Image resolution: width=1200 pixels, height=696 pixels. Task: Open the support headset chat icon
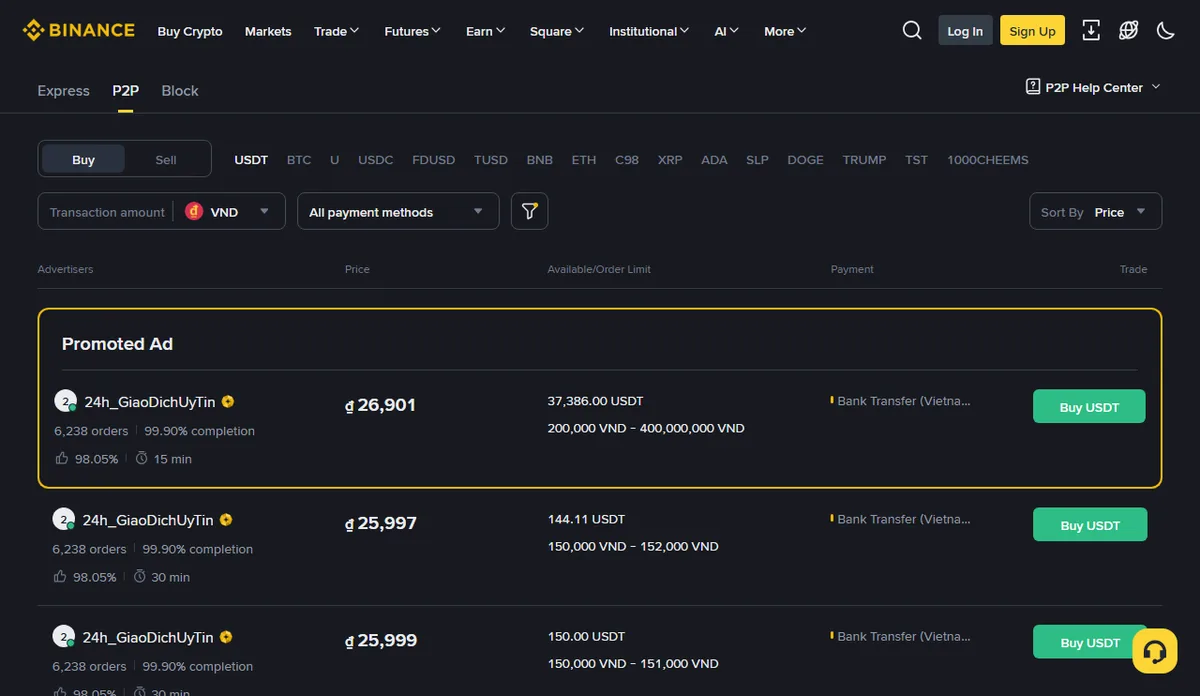(x=1154, y=651)
